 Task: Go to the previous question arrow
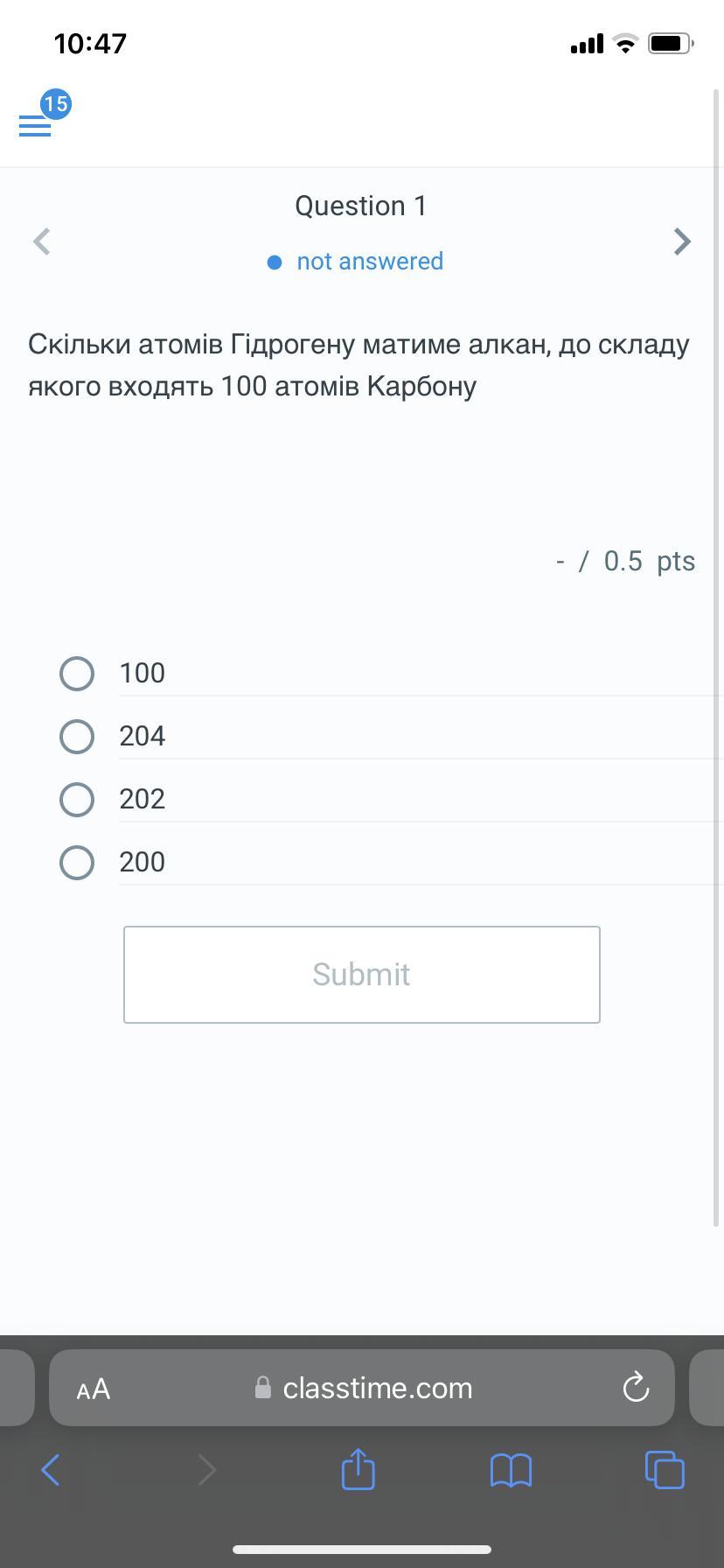[x=41, y=241]
